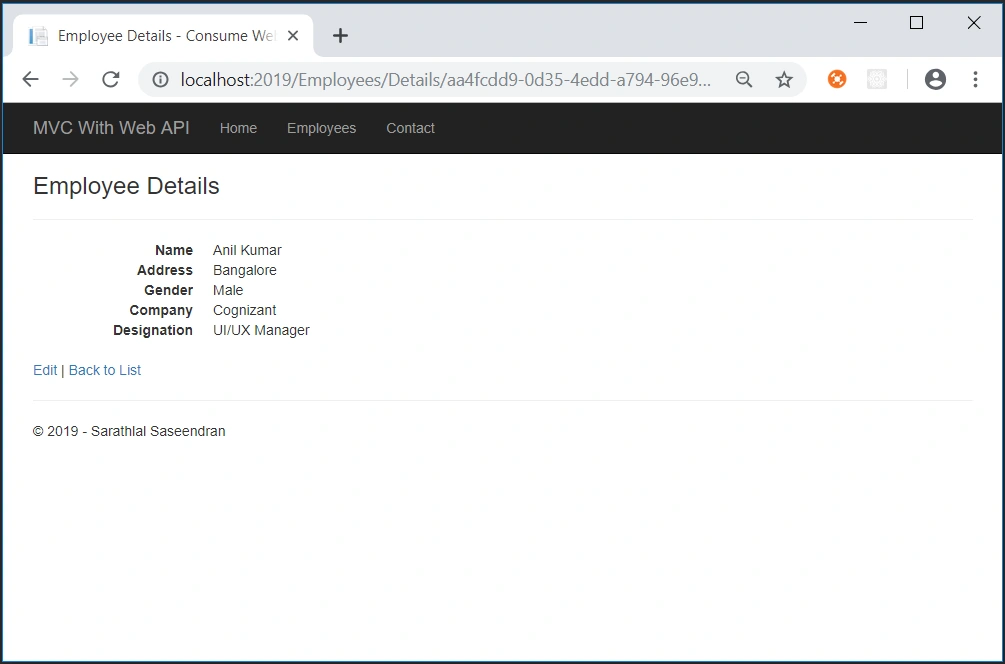Click the Edit link
Viewport: 1005px width, 664px height.
click(45, 370)
